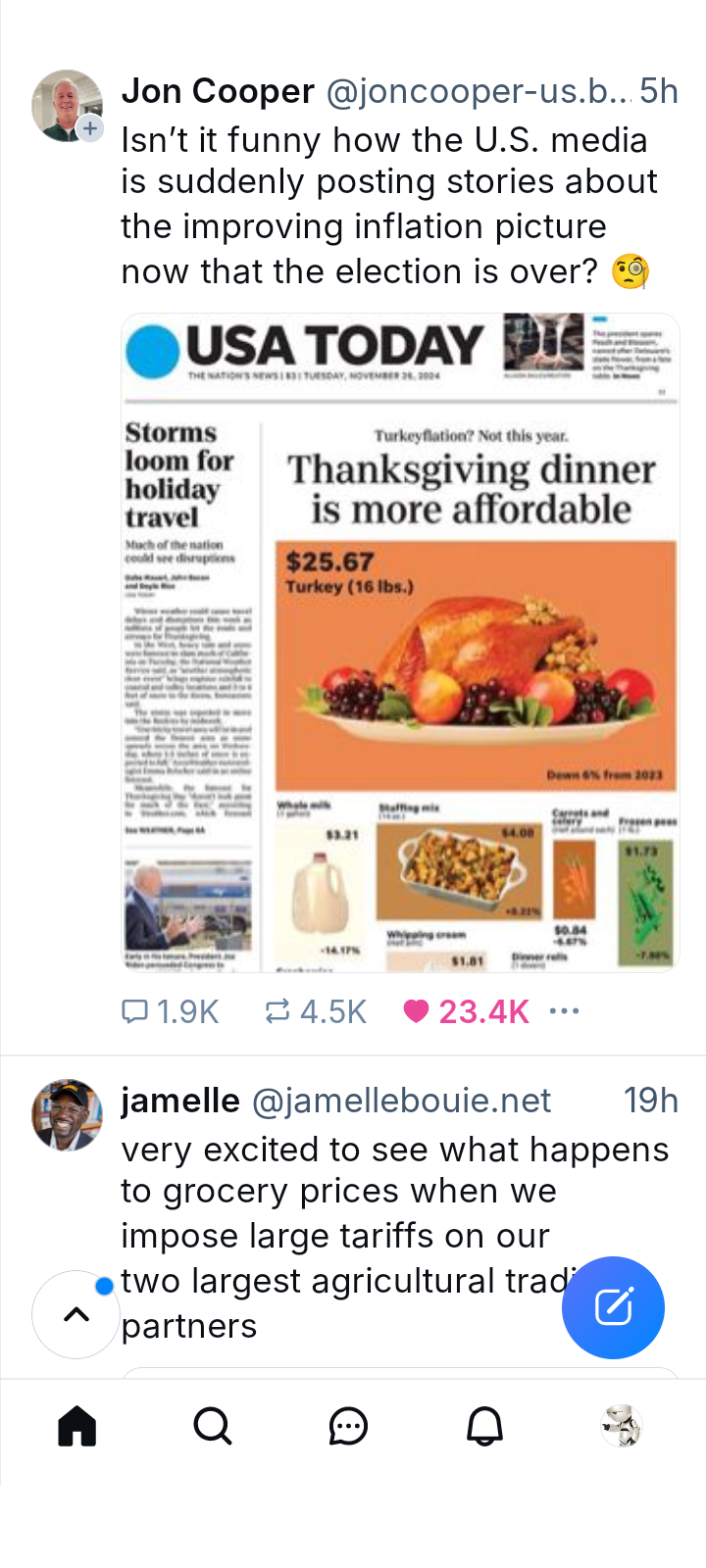Open Jon Cooper's profile name
The image size is (706, 1568).
point(218,91)
